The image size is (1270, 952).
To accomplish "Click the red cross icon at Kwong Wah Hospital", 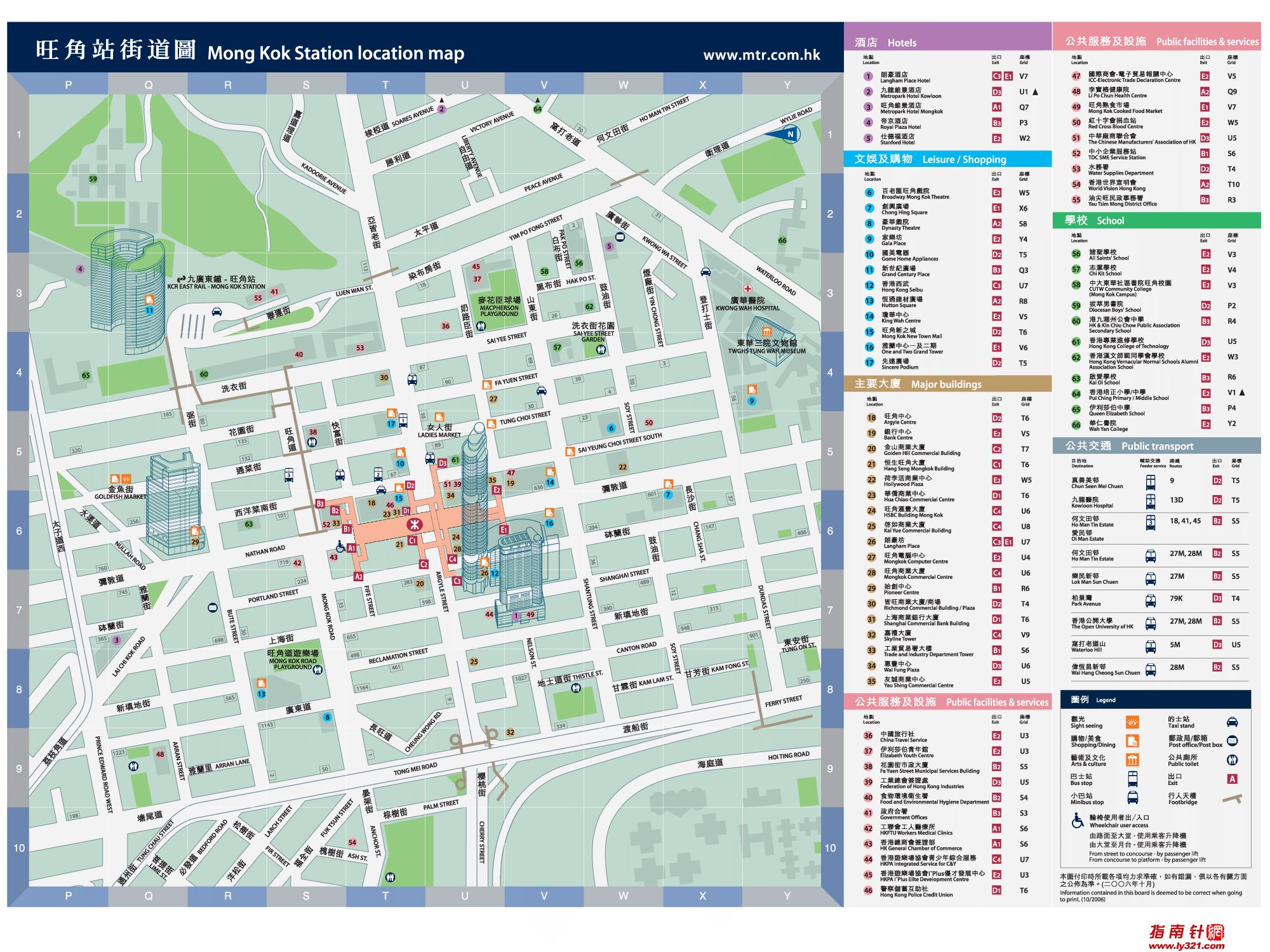I will click(x=747, y=288).
